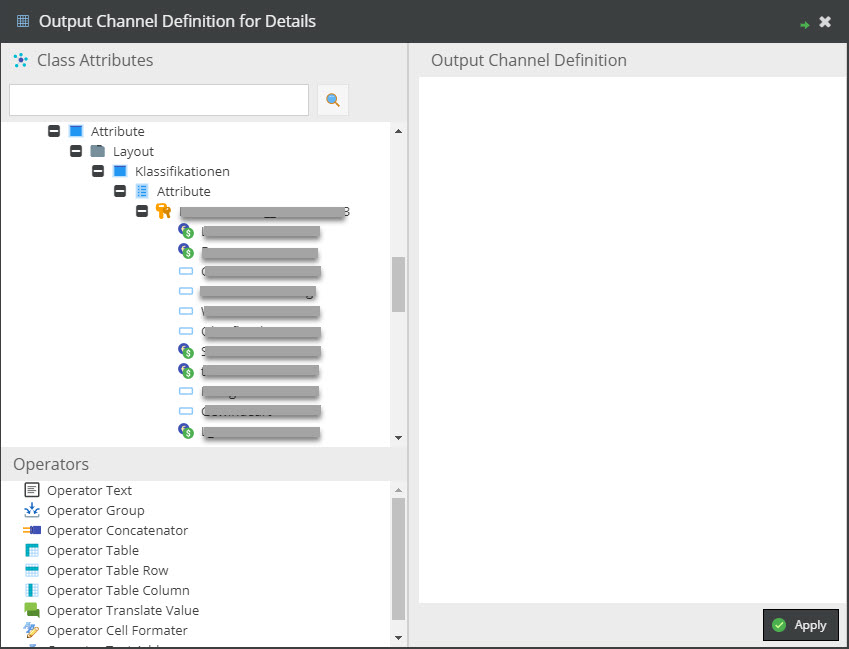Collapse the Attribute list node under Klassifikationen
849x649 pixels.
(x=120, y=191)
